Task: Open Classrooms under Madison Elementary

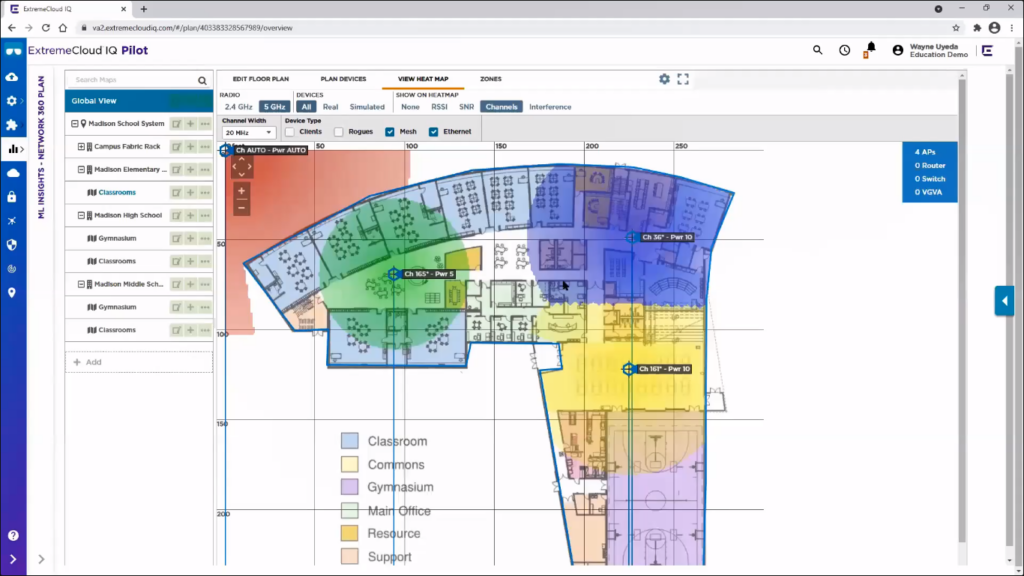Action: (117, 193)
